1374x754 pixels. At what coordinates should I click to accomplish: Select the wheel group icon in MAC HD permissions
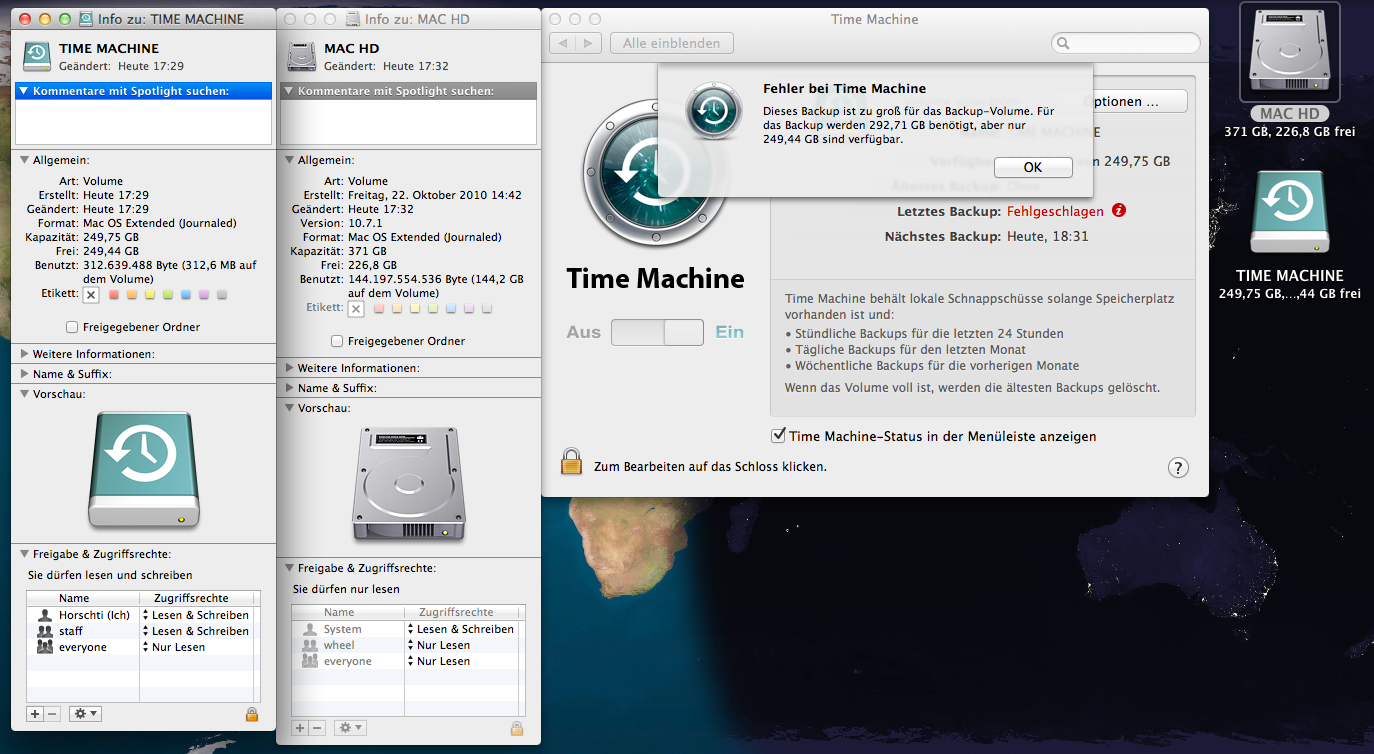coord(309,645)
